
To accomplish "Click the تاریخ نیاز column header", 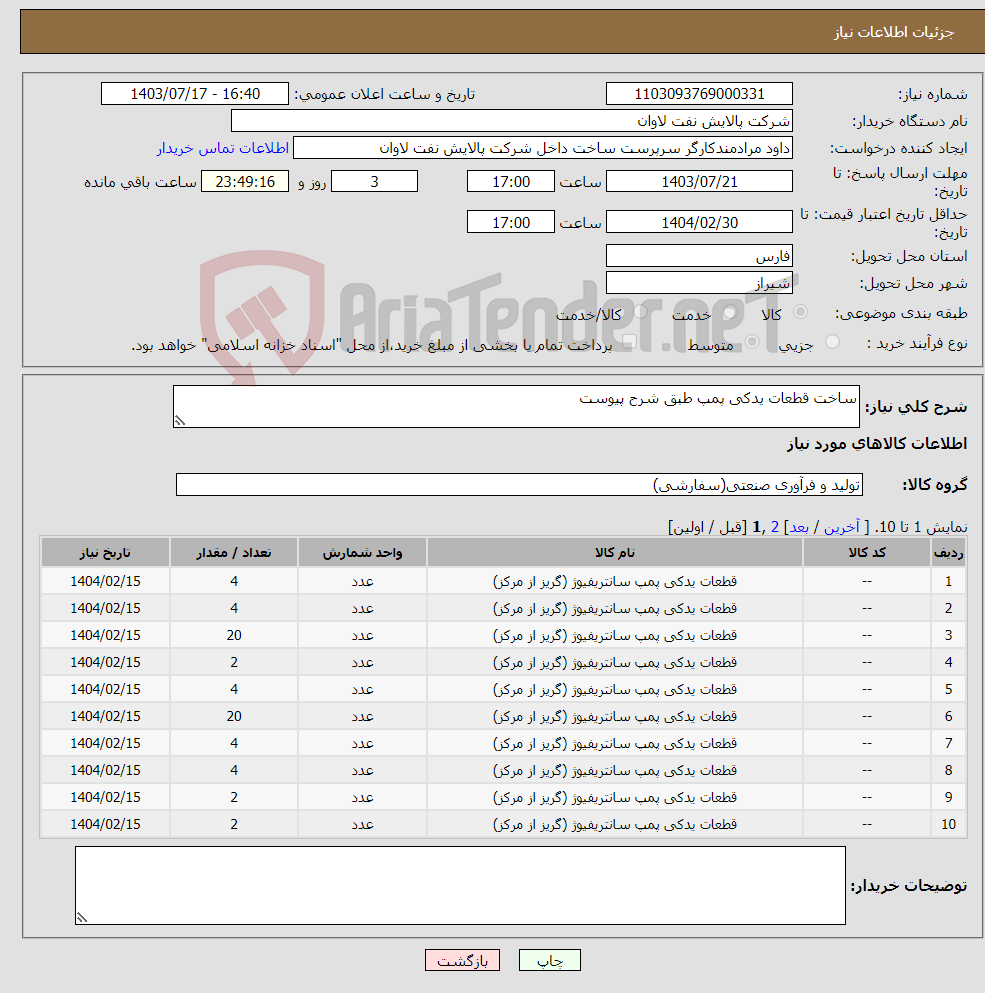I will (x=105, y=553).
